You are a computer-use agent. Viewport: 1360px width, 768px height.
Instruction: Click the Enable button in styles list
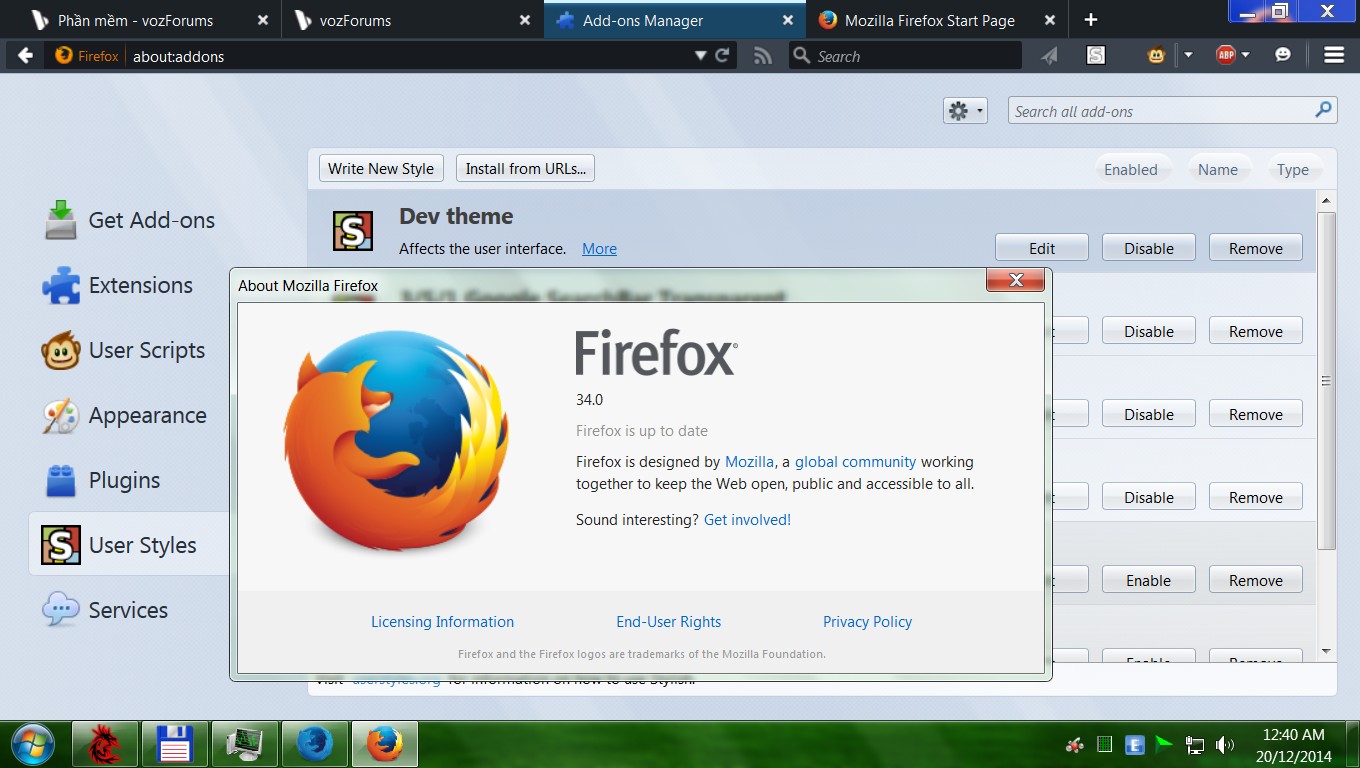click(1149, 580)
